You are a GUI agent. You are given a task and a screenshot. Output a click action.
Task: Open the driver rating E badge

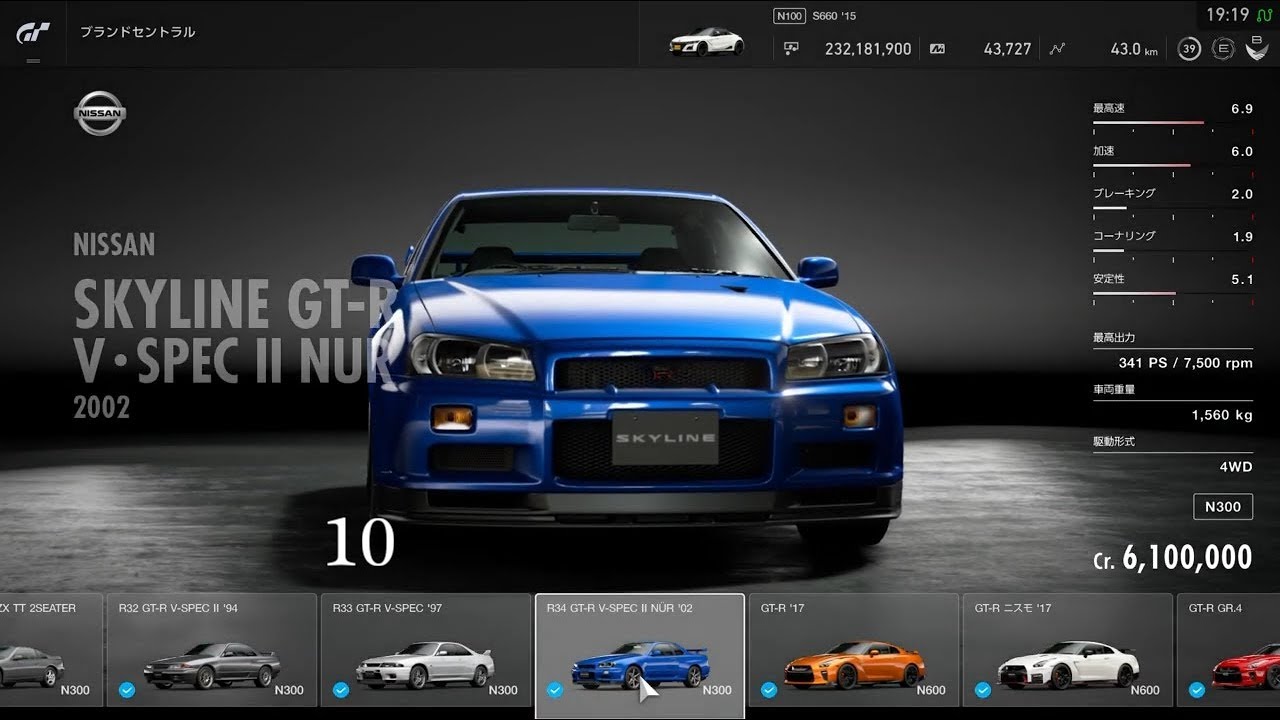(x=1222, y=49)
